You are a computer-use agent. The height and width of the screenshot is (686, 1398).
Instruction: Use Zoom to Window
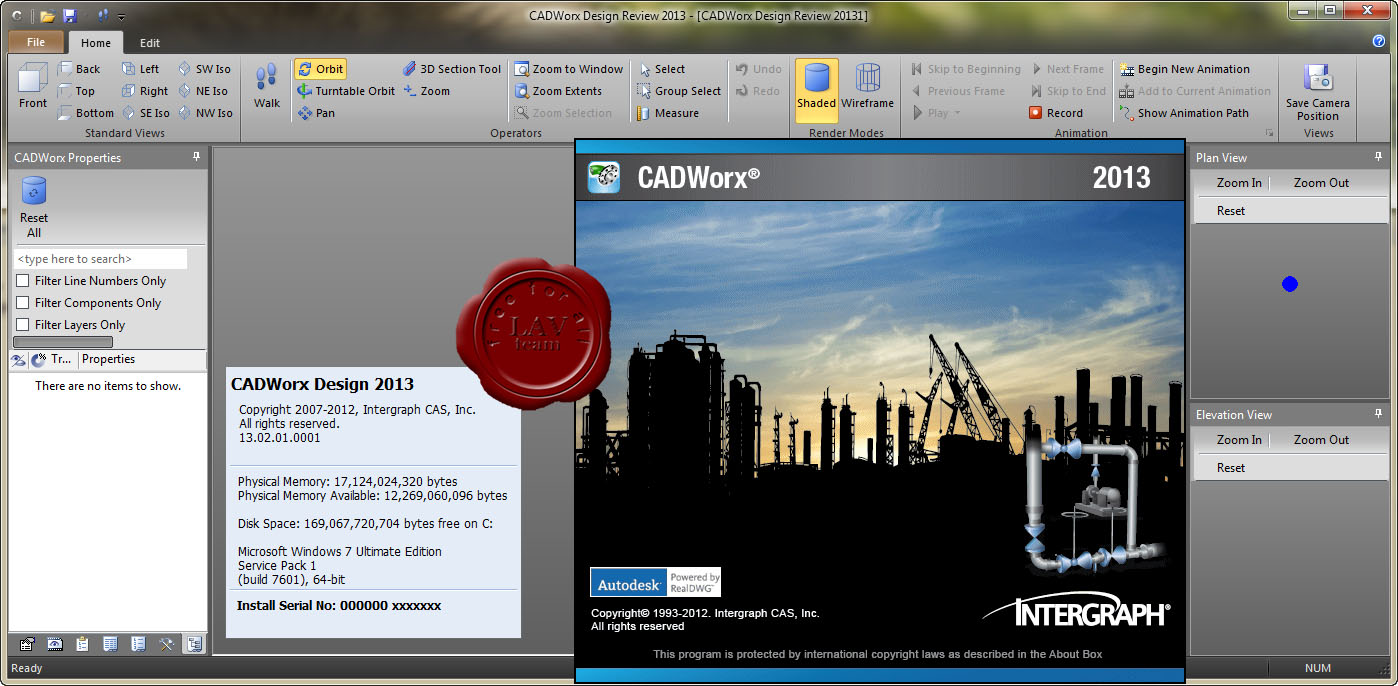[569, 69]
